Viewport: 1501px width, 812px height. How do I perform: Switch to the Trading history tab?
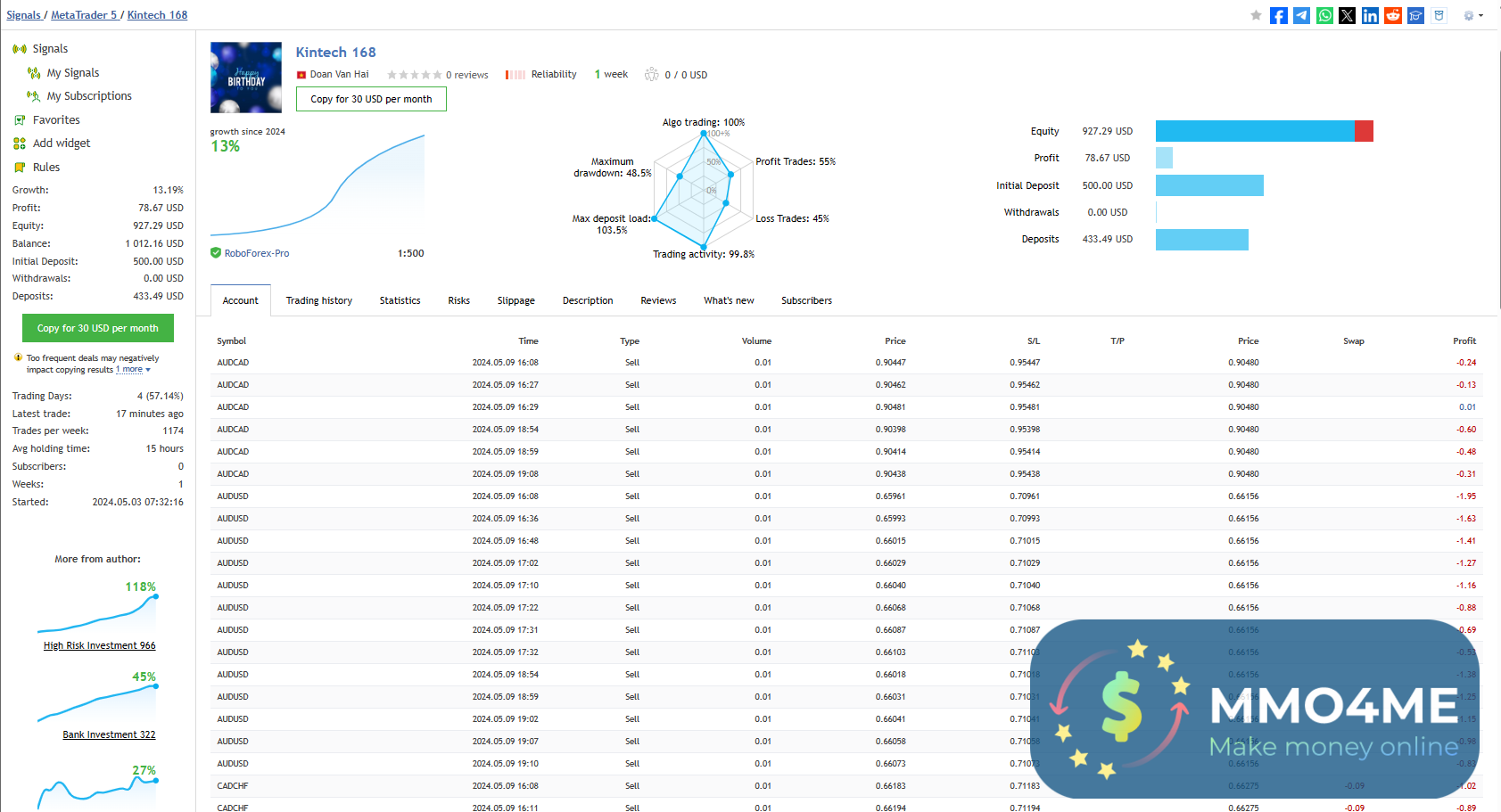click(318, 301)
